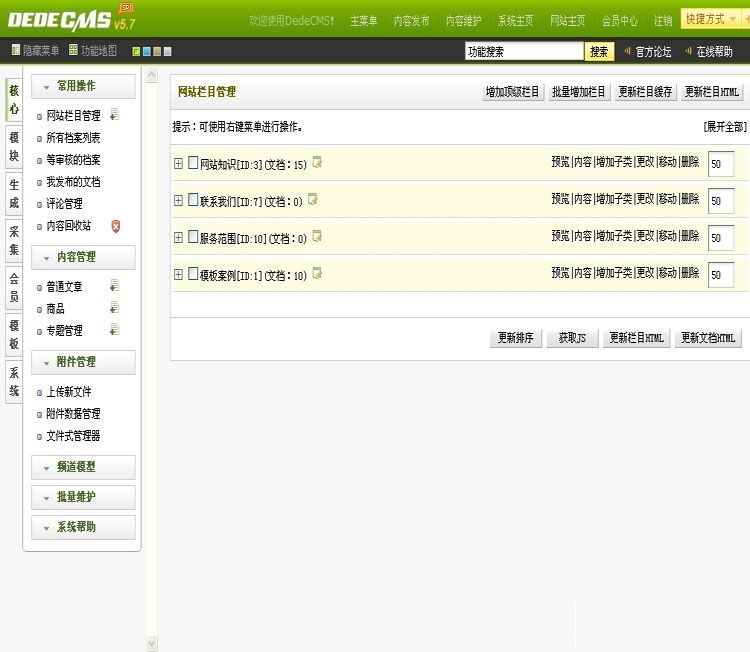Image resolution: width=750 pixels, height=652 pixels.
Task: Expand the 批量维护 menu section
Action: click(83, 497)
